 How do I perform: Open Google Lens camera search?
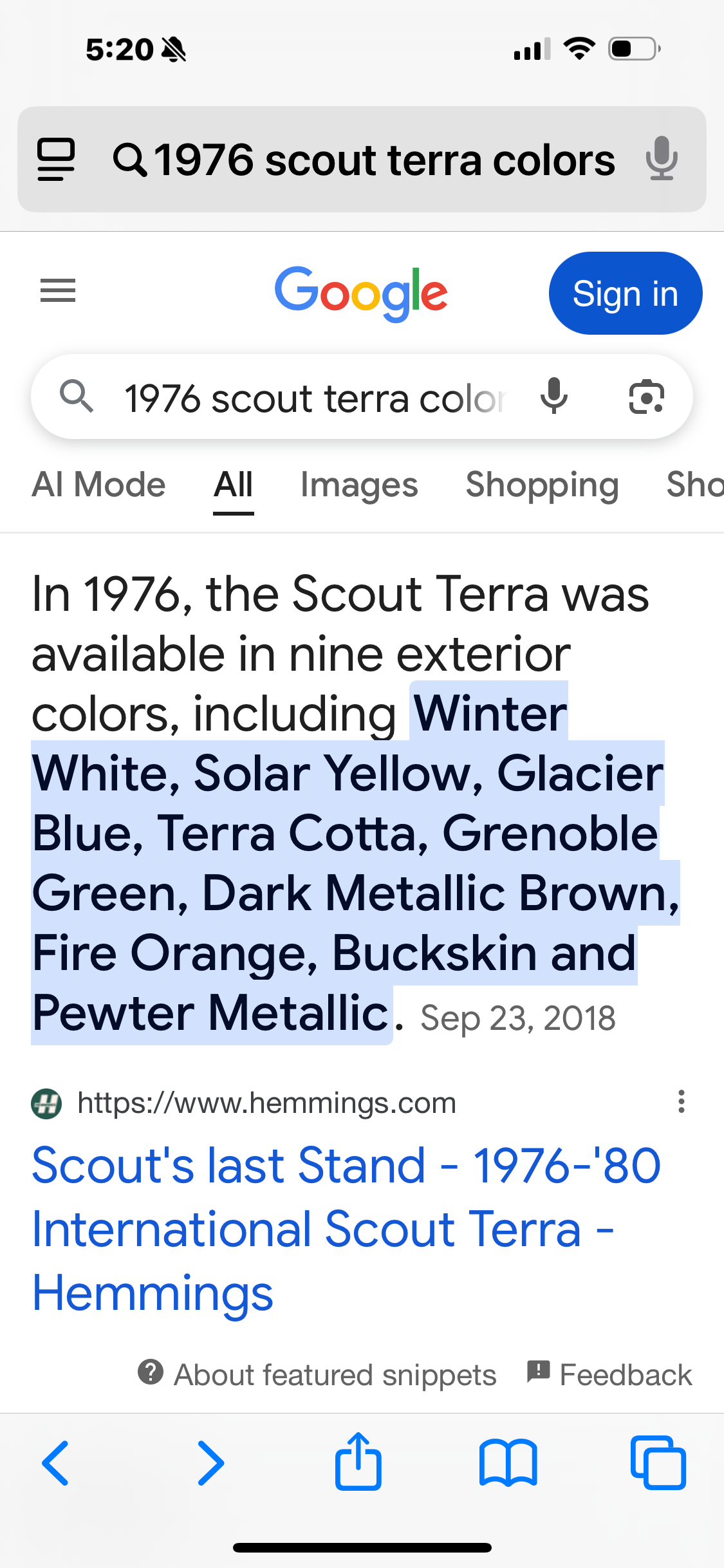click(x=646, y=397)
